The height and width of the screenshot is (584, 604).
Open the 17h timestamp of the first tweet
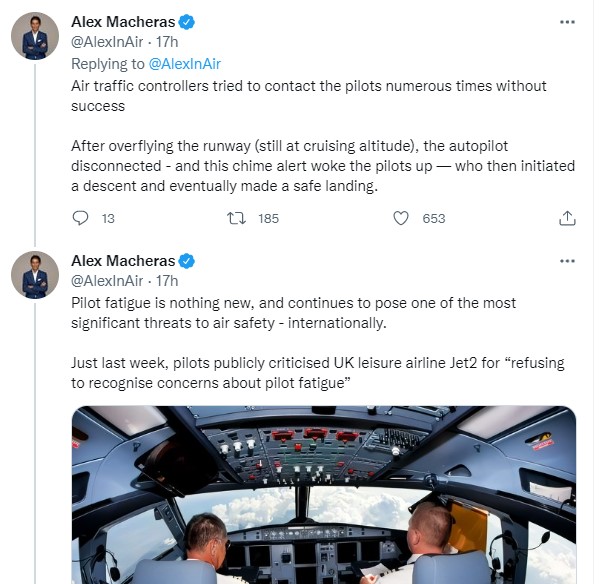(167, 43)
